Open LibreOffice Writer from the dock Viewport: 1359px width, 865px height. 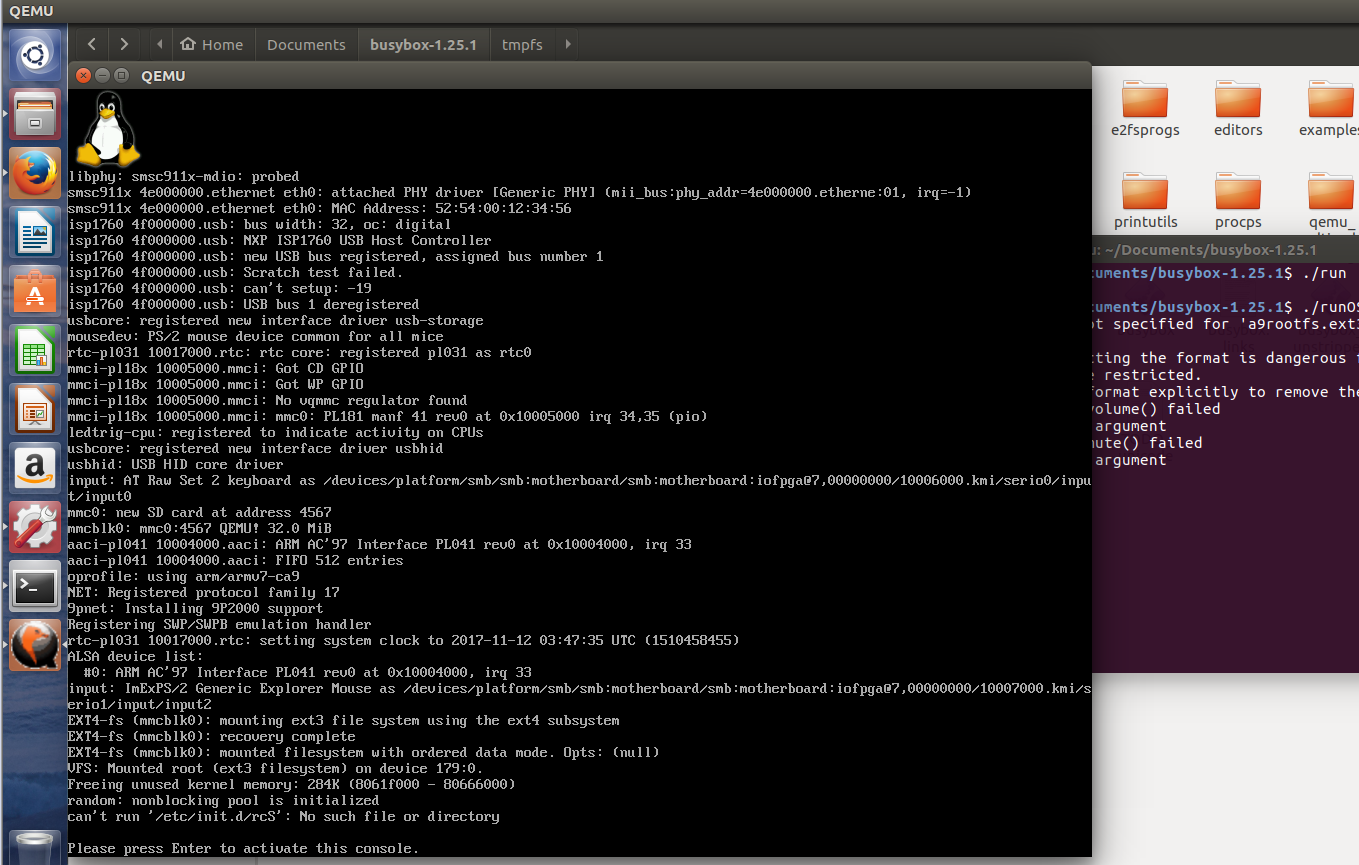point(36,232)
